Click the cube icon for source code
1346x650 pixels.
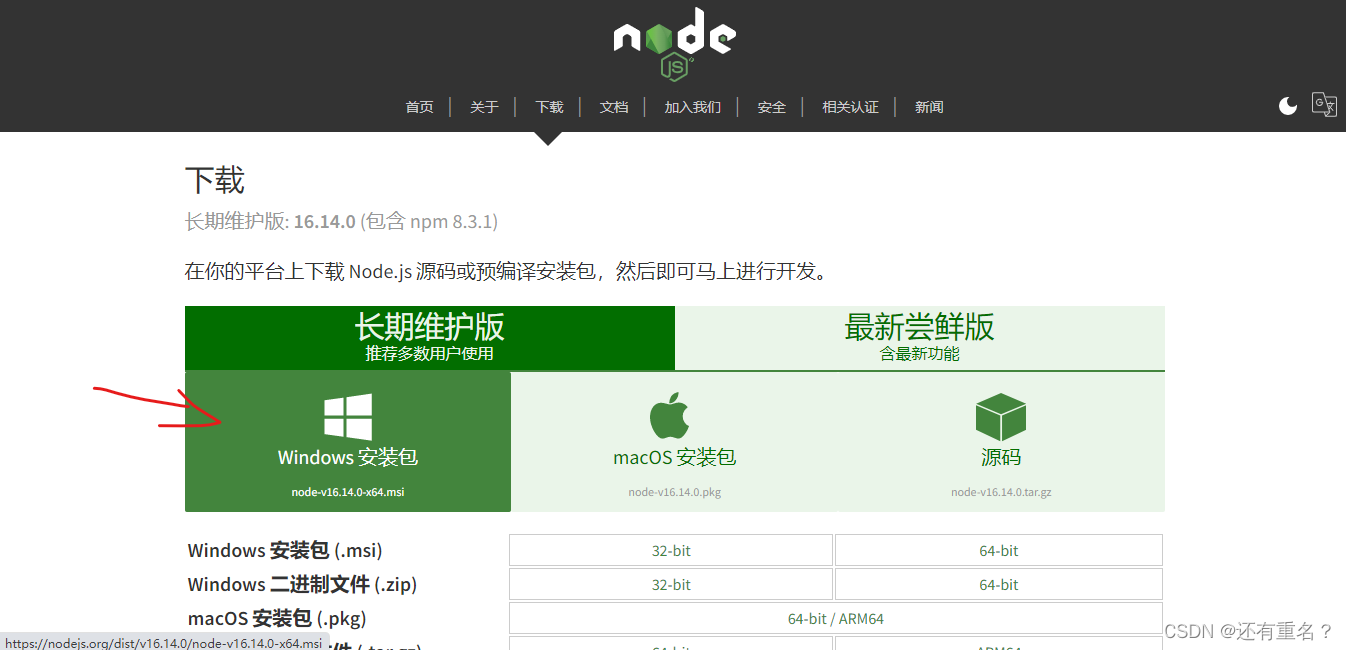tap(1001, 417)
